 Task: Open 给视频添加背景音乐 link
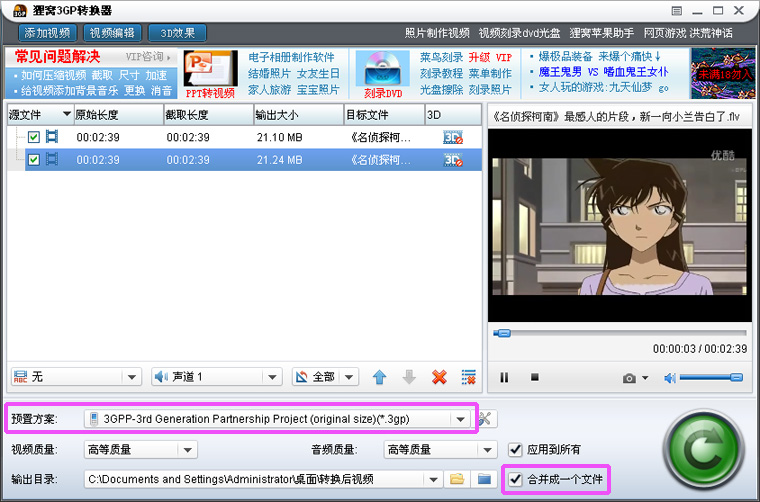69,91
